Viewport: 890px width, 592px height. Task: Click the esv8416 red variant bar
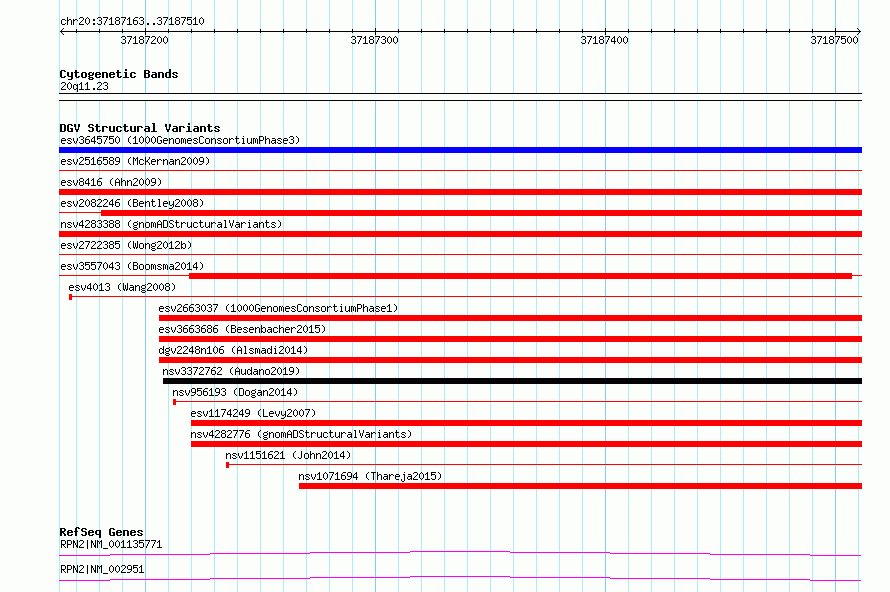[460, 192]
